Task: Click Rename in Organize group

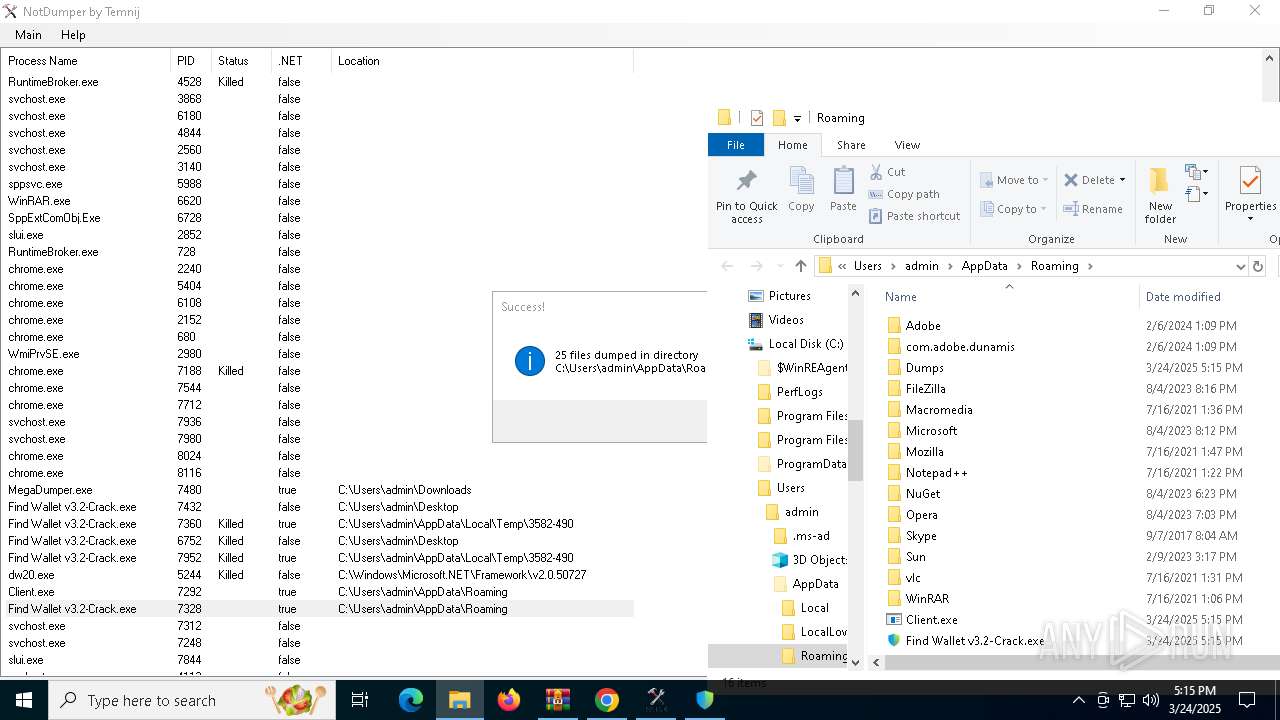Action: [x=1093, y=209]
